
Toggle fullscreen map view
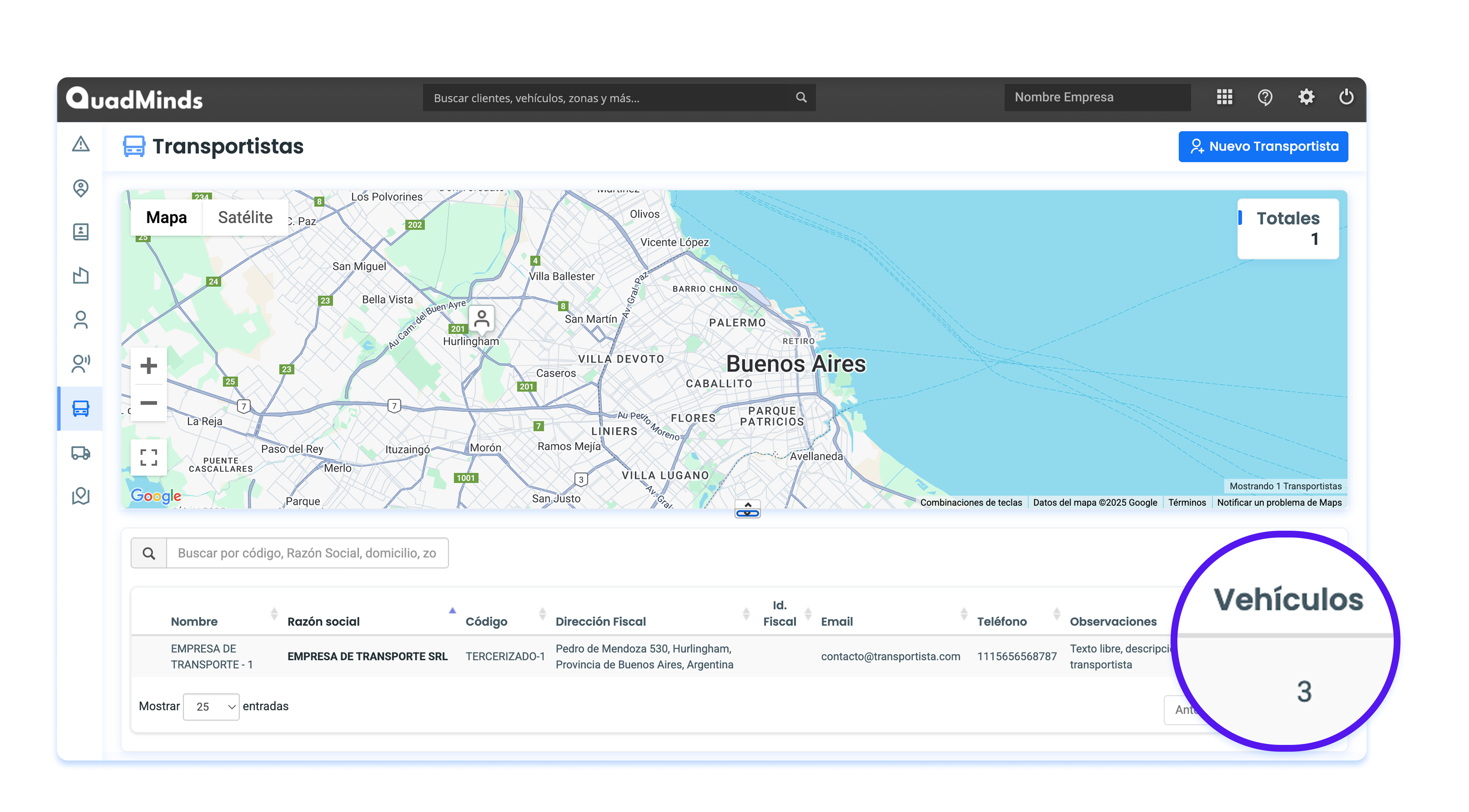(x=148, y=457)
